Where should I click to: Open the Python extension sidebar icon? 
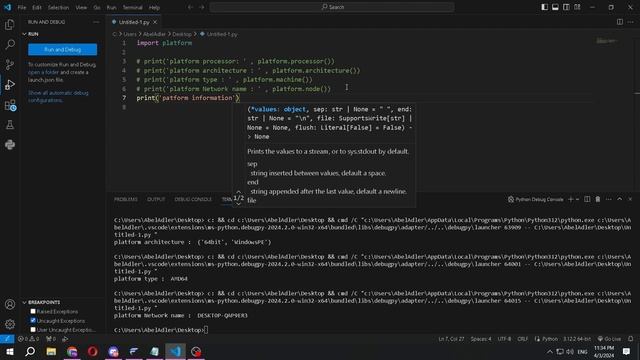point(10,144)
